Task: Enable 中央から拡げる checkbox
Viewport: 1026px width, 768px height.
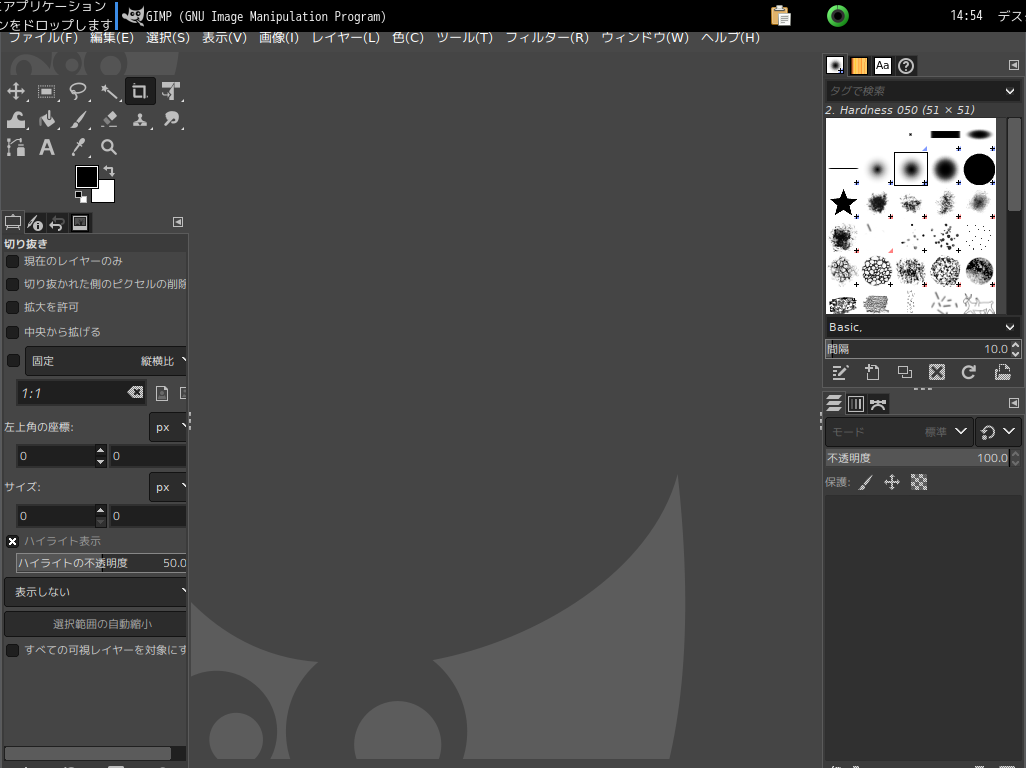Action: point(12,332)
